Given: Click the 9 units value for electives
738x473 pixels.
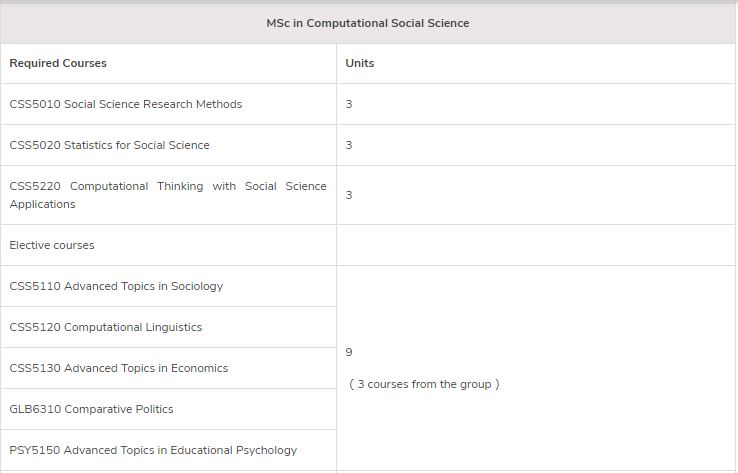Looking at the screenshot, I should pyautogui.click(x=349, y=352).
